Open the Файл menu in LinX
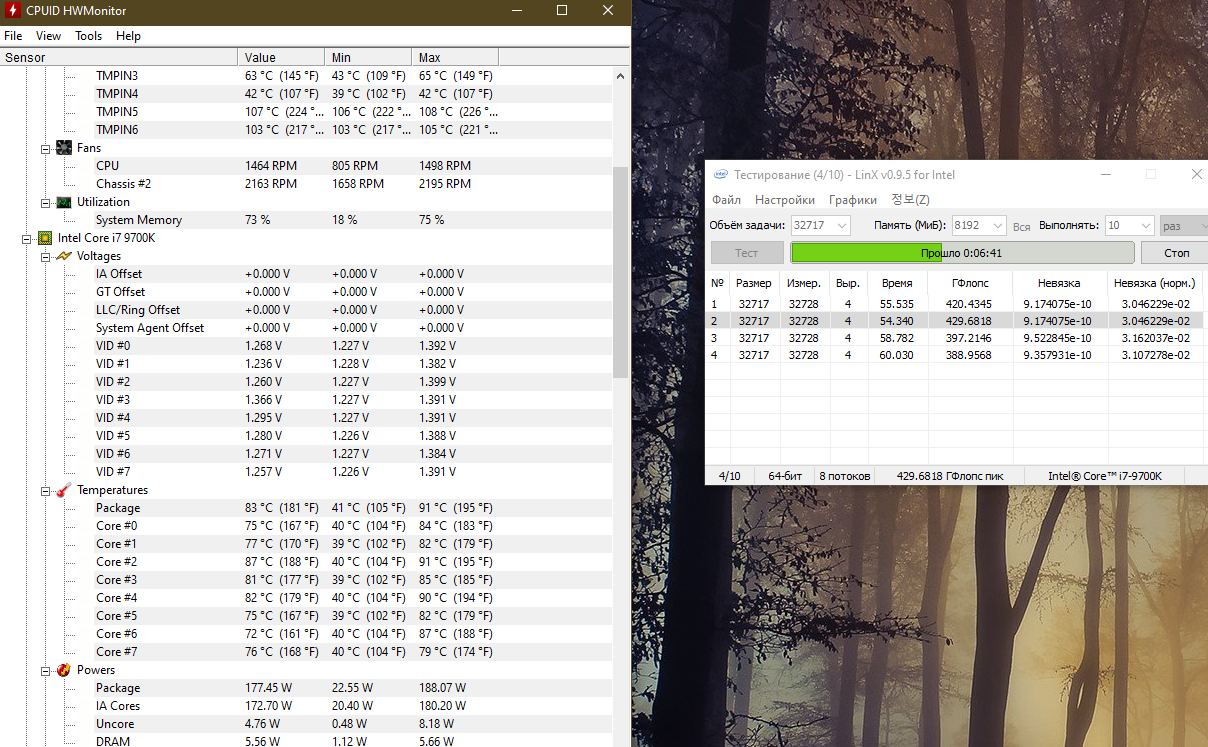This screenshot has width=1208, height=747. pyautogui.click(x=726, y=200)
